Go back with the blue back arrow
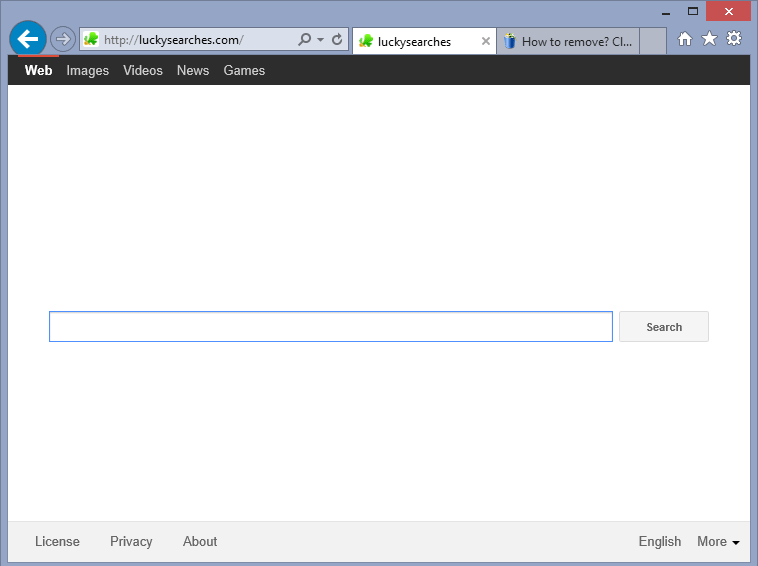This screenshot has width=758, height=566. [28, 39]
